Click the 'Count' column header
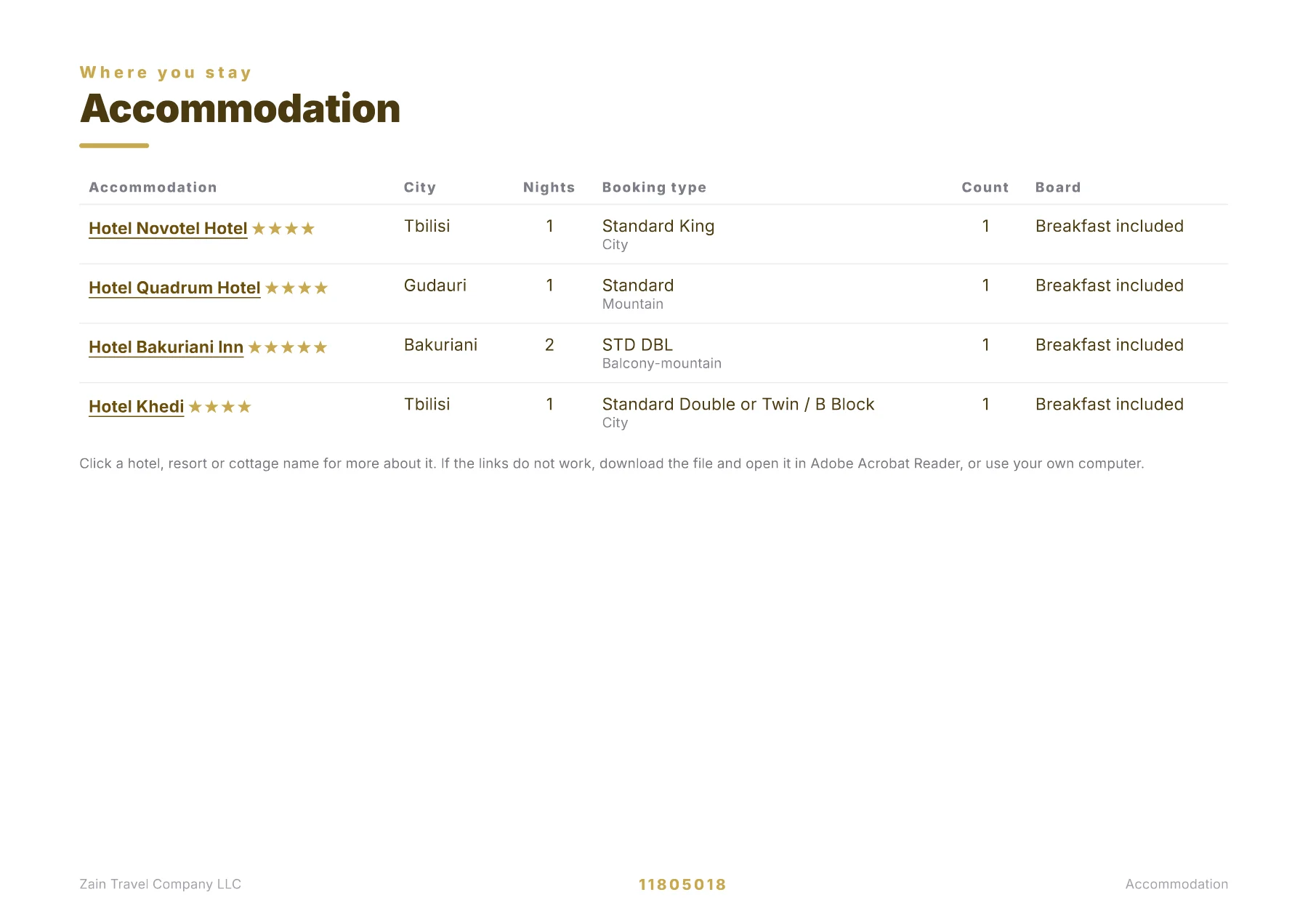The width and height of the screenshot is (1308, 924). tap(985, 187)
